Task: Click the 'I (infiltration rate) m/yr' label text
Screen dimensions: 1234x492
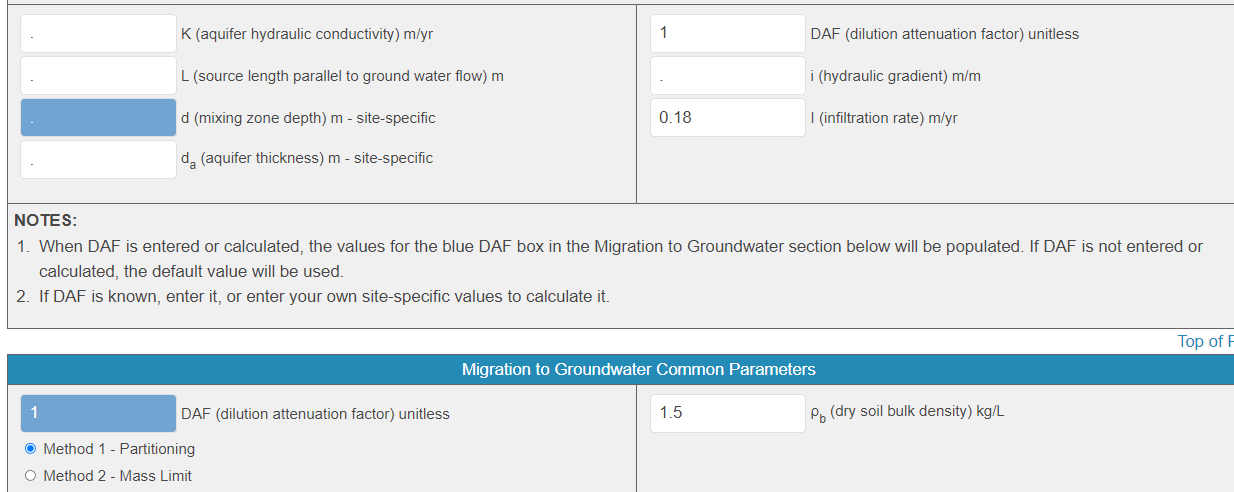Action: (884, 118)
